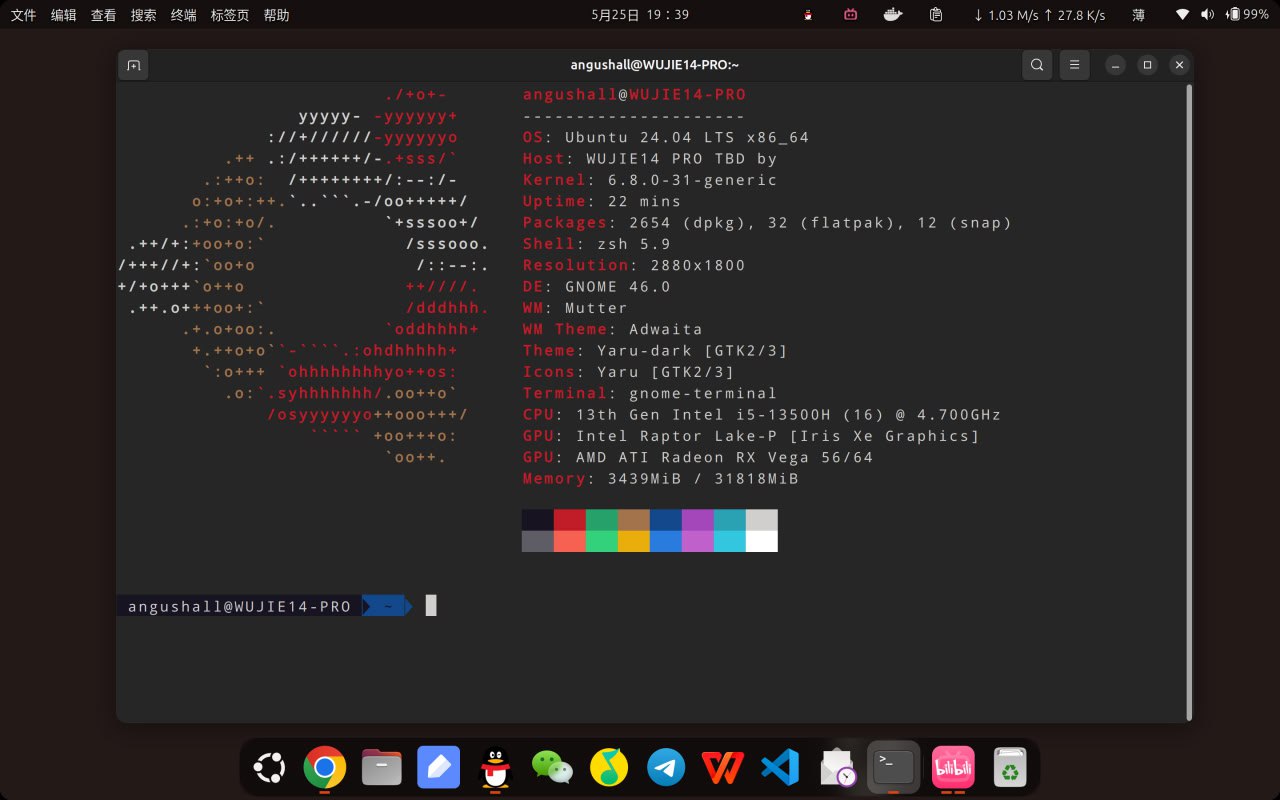Open WeChat from the dock

(552, 768)
